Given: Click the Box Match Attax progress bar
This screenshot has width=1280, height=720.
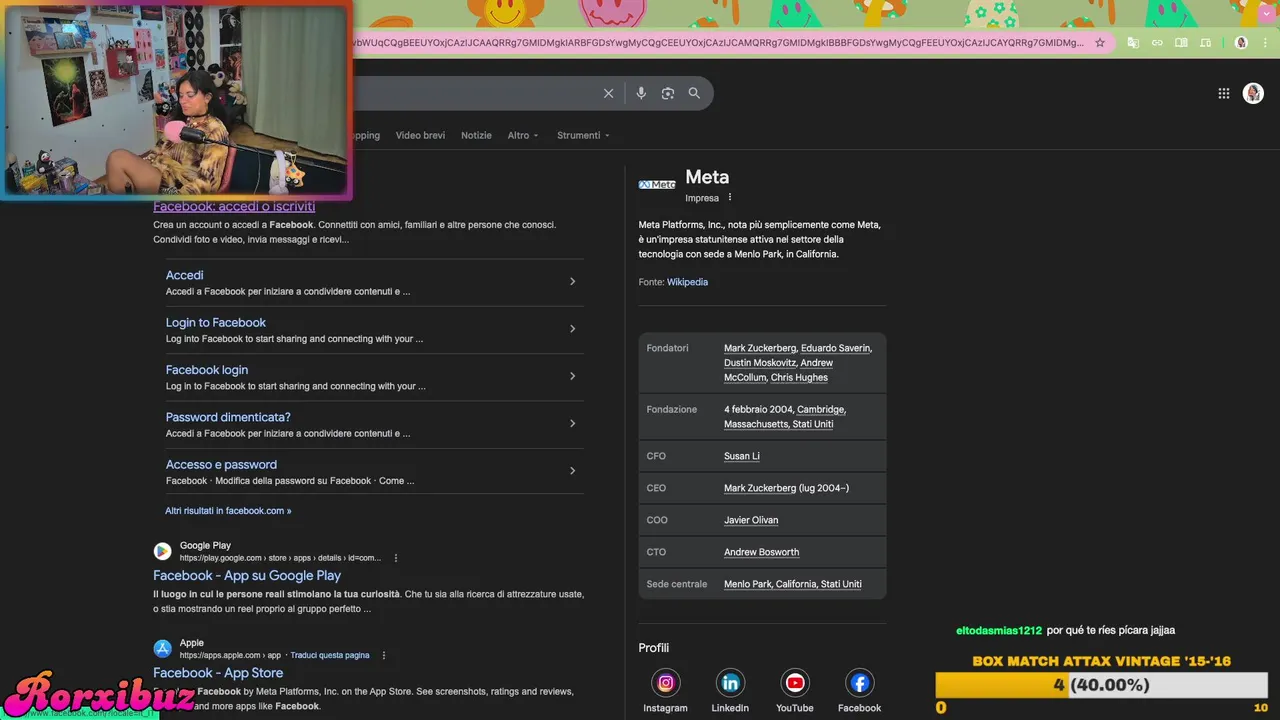Looking at the screenshot, I should 1101,685.
